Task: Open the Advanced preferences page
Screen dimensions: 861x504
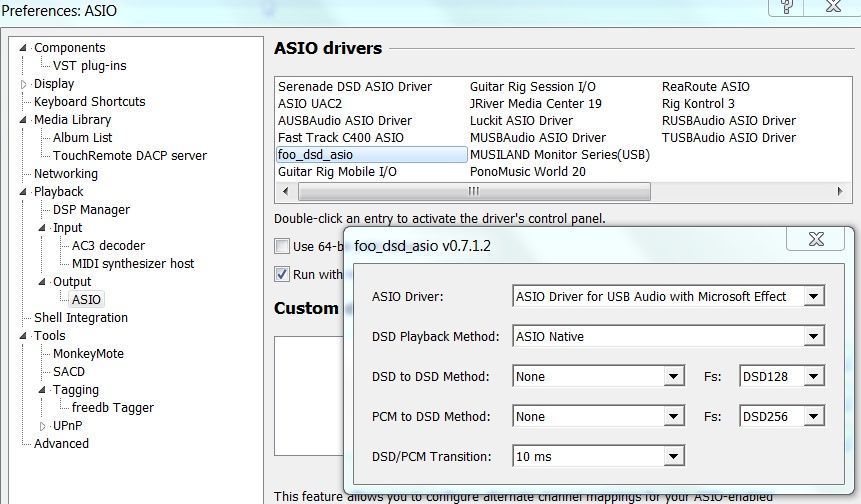Action: 61,444
